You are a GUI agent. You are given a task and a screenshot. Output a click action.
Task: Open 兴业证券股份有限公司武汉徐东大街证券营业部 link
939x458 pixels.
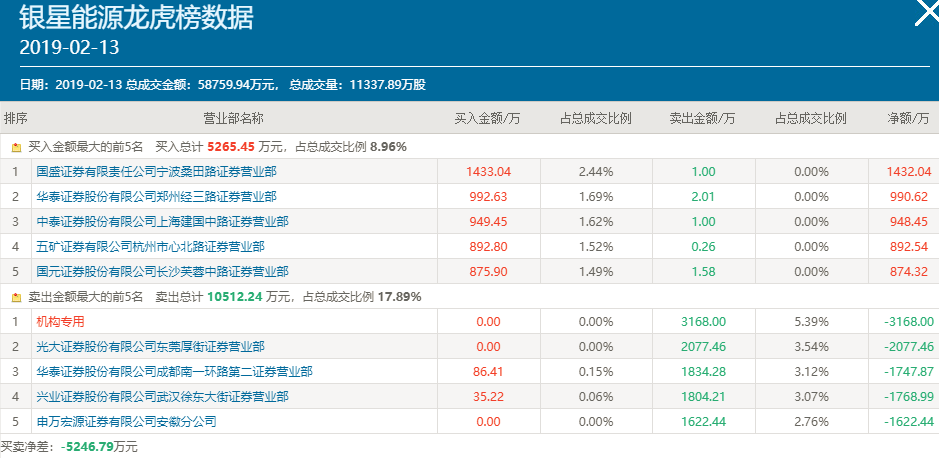(162, 397)
